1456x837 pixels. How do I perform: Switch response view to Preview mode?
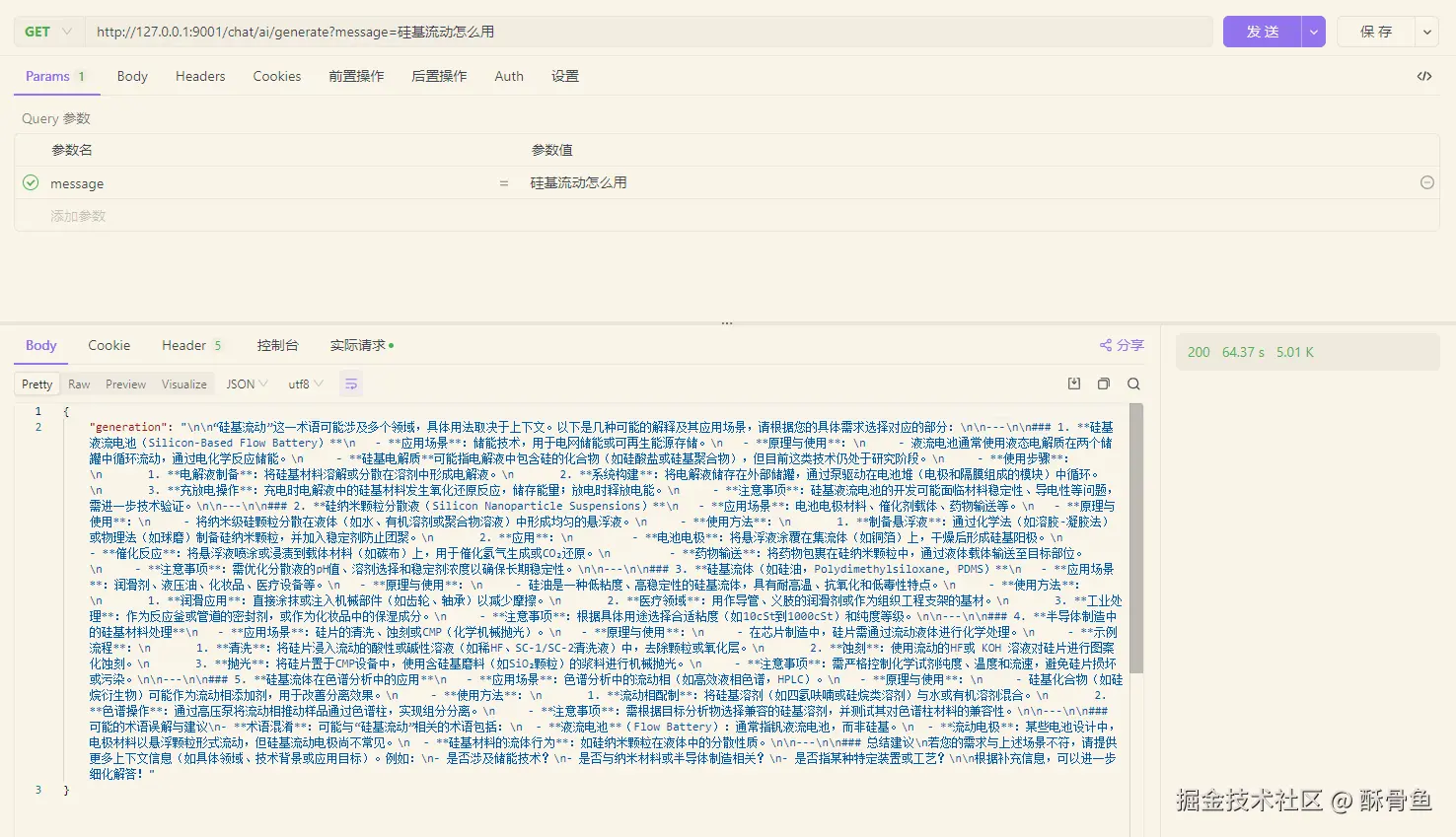coord(125,384)
